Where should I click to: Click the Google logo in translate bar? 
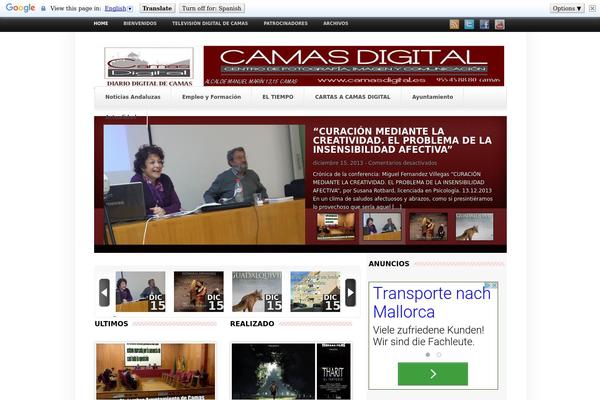coord(21,8)
